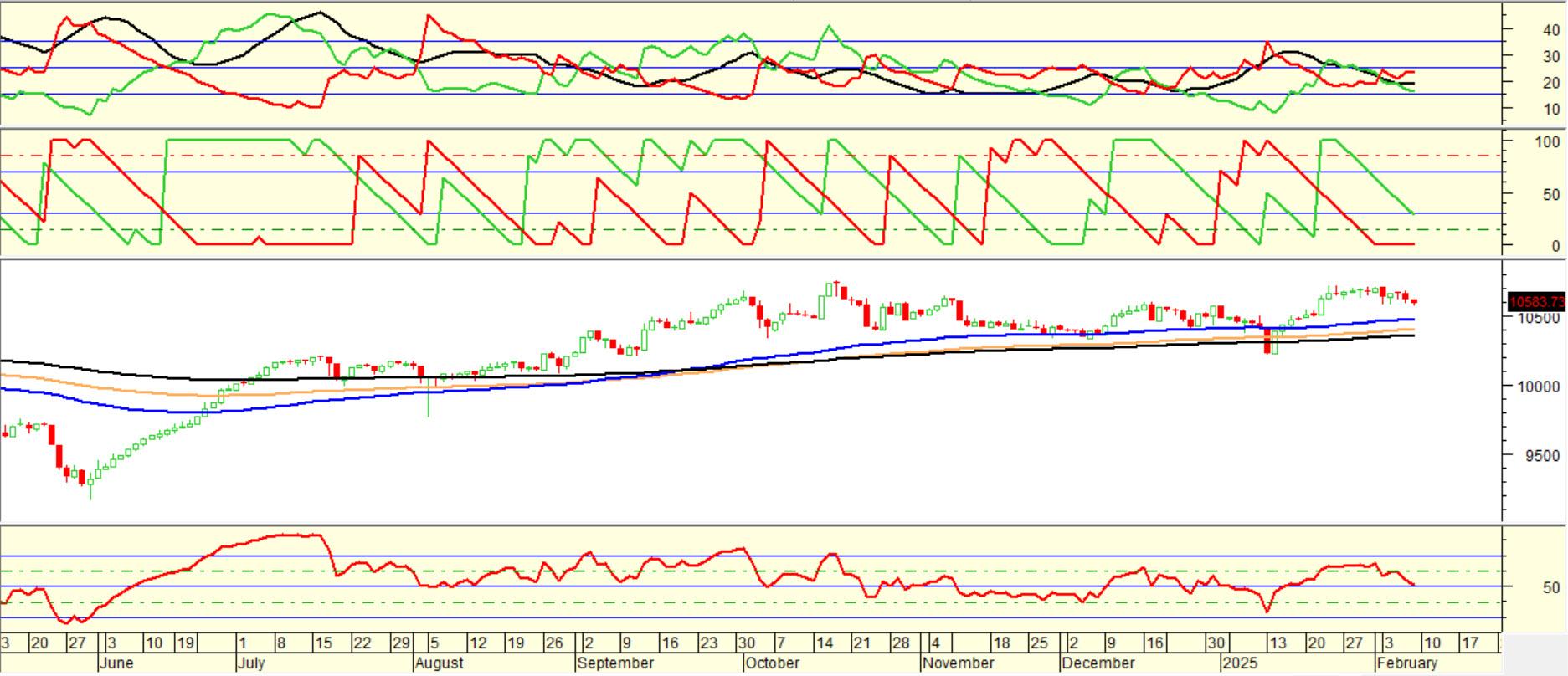Click date label 22 in July
Screen dimensions: 1568x676
coord(362,643)
